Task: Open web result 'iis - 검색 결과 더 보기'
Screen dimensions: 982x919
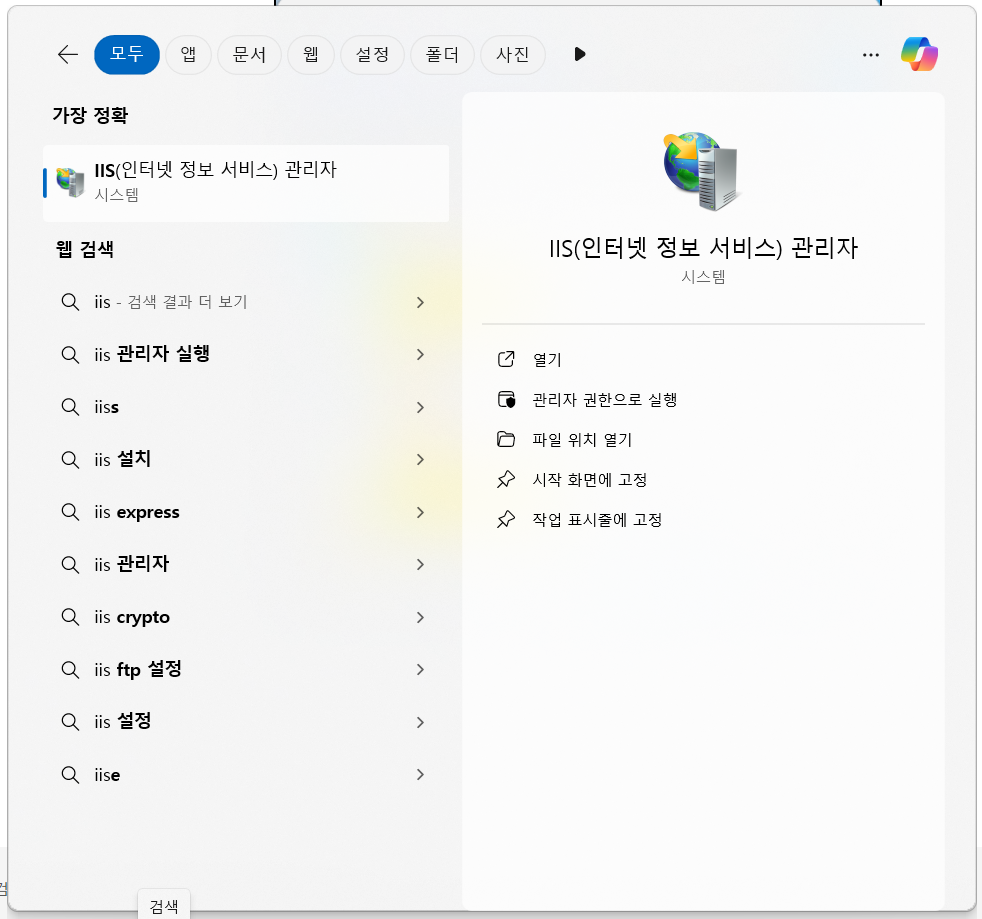Action: tap(246, 302)
